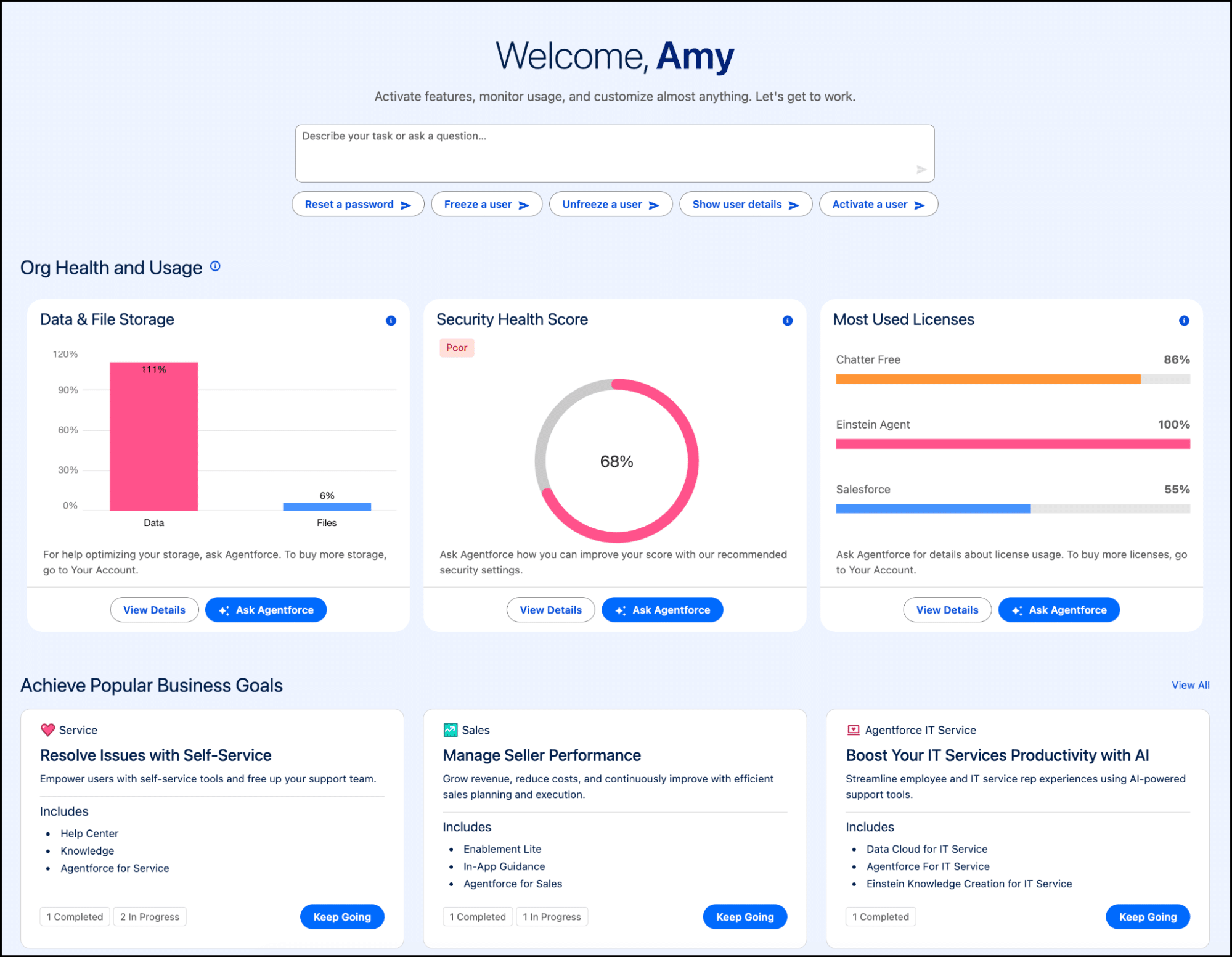
Task: Click Keep Going on Manage Seller Performance
Action: (745, 917)
